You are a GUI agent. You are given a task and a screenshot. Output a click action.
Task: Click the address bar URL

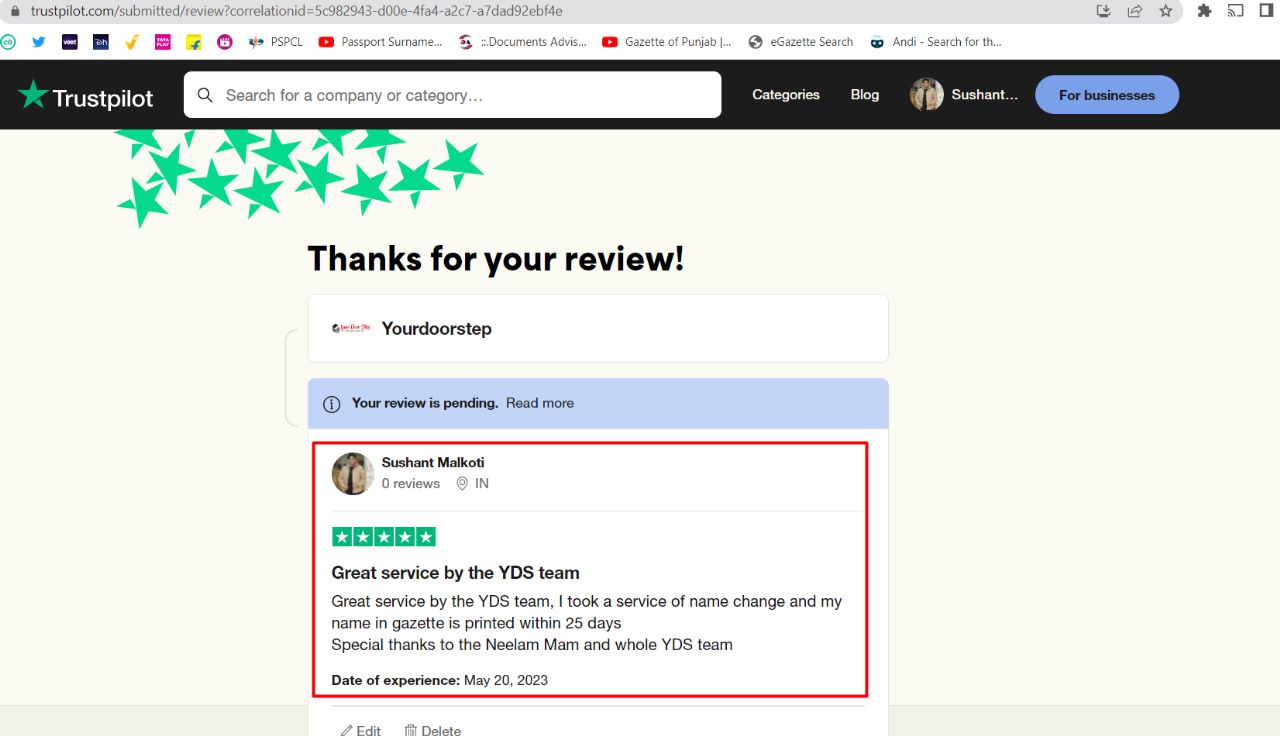point(297,11)
